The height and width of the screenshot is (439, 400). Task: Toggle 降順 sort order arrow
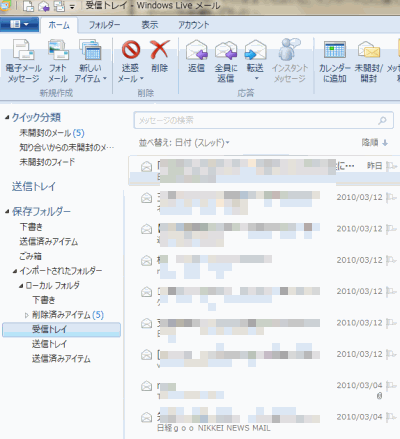coord(385,143)
